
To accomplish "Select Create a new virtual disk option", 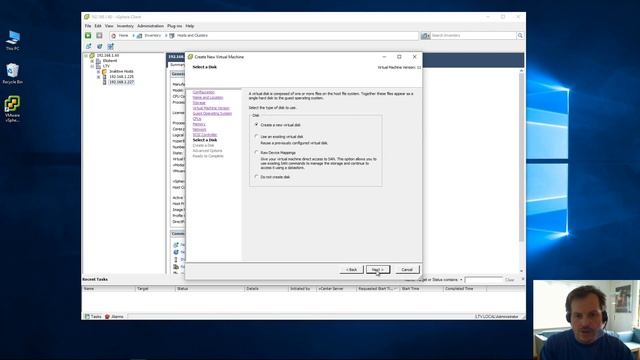I will (x=256, y=124).
